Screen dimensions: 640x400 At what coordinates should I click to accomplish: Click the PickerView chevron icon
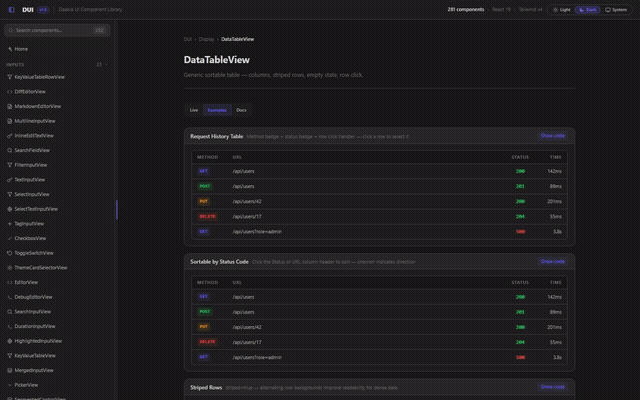[9, 385]
